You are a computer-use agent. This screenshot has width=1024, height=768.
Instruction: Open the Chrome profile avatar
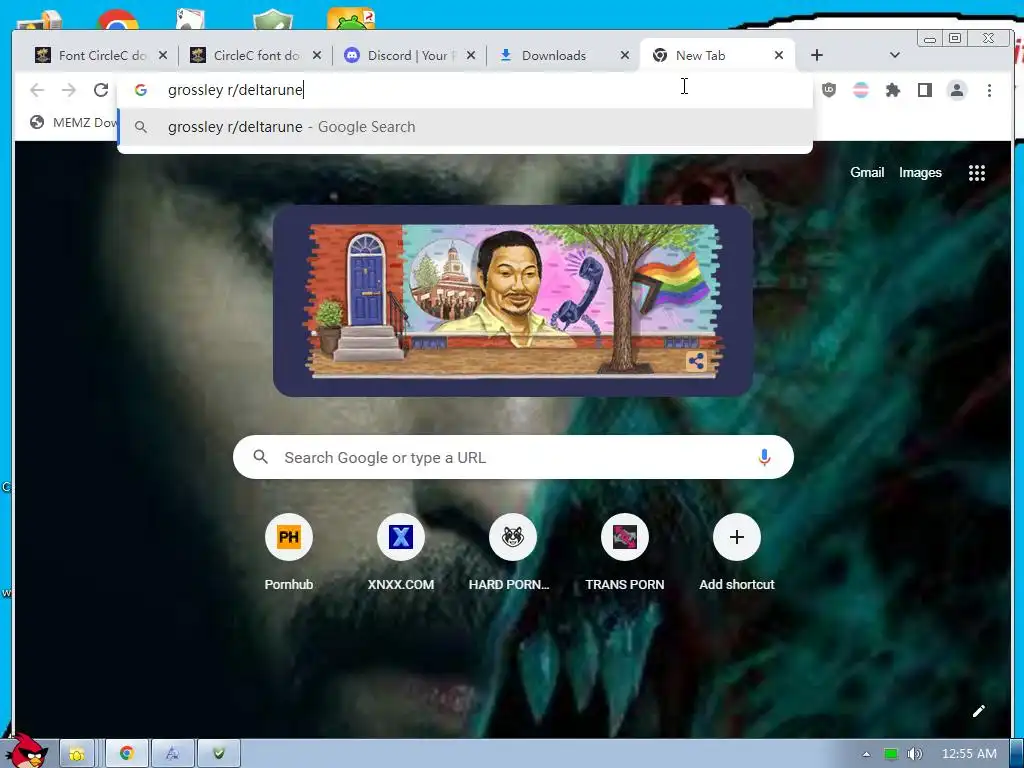(957, 90)
